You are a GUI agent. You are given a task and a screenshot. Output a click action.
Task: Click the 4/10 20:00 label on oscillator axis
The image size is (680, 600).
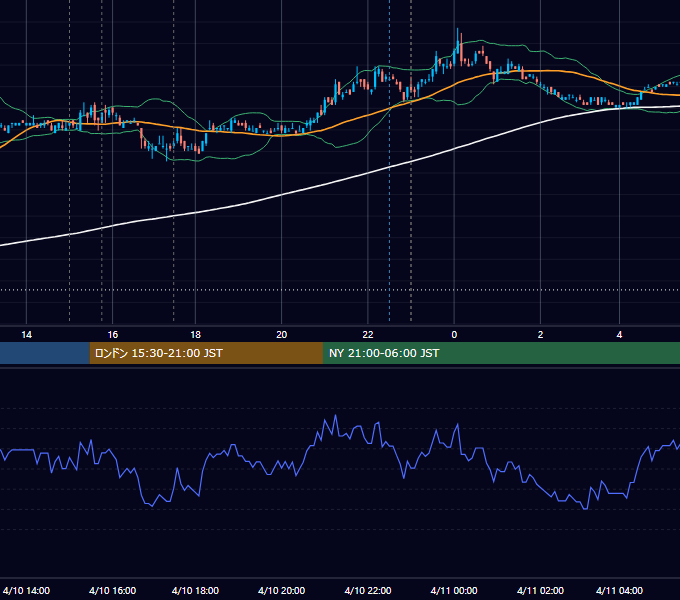tap(281, 590)
